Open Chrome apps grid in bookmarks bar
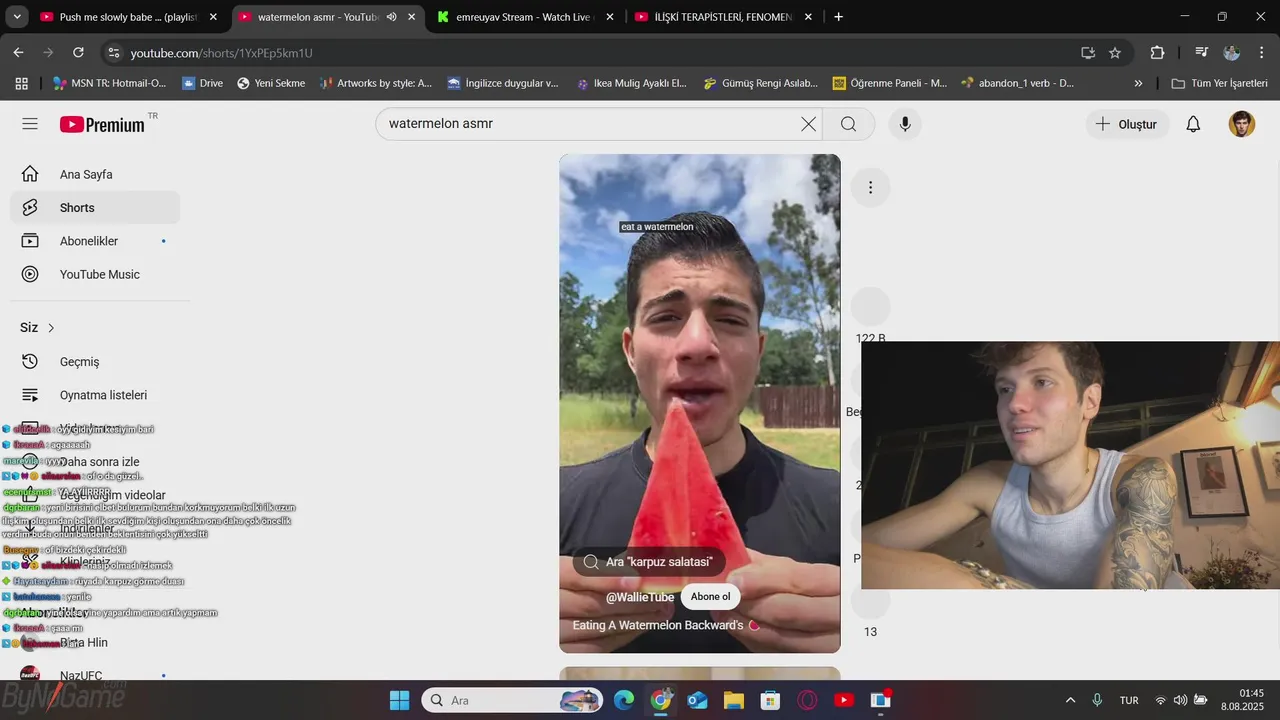This screenshot has height=720, width=1280. click(x=21, y=83)
